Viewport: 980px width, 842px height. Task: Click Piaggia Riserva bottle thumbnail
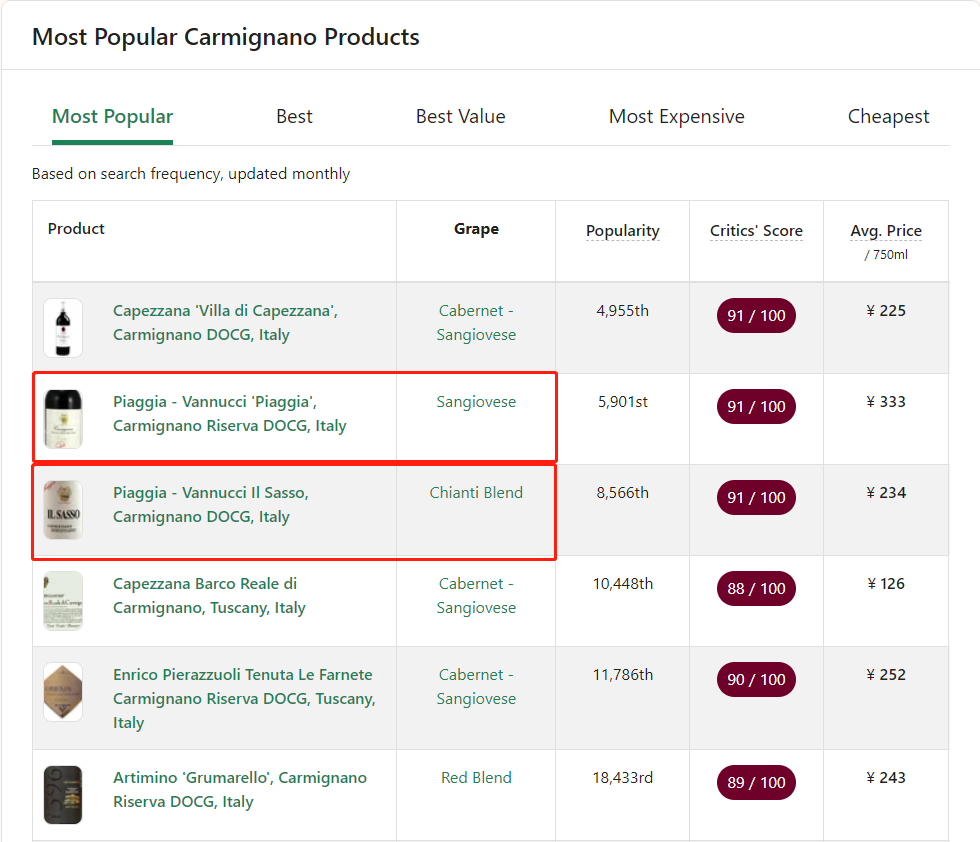63,419
